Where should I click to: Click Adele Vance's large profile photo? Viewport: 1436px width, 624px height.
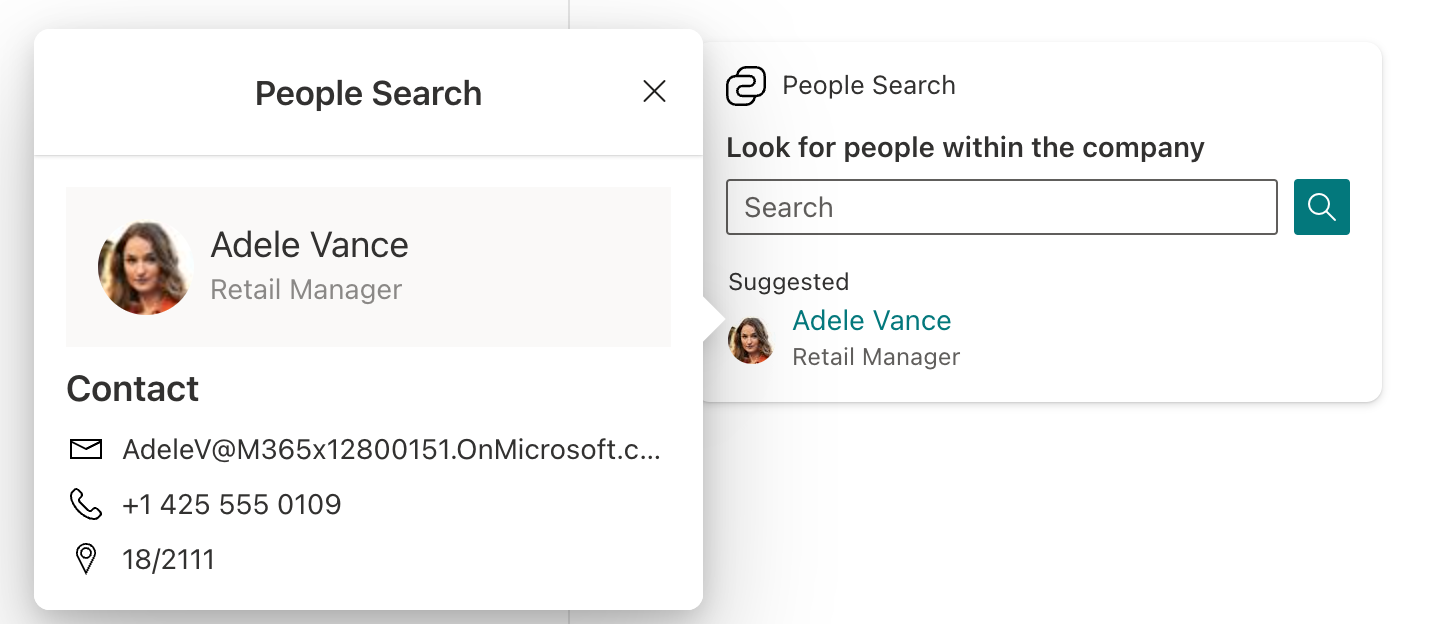pos(145,267)
